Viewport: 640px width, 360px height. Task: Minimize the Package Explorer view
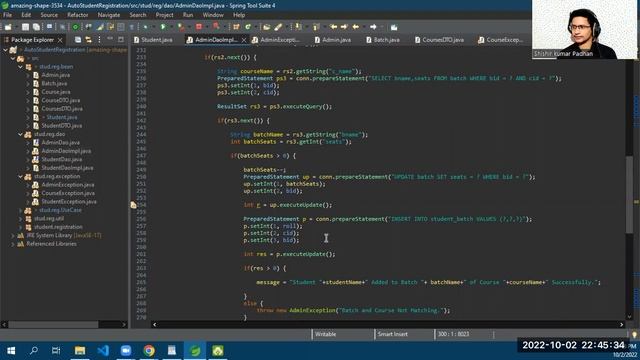tap(110, 39)
